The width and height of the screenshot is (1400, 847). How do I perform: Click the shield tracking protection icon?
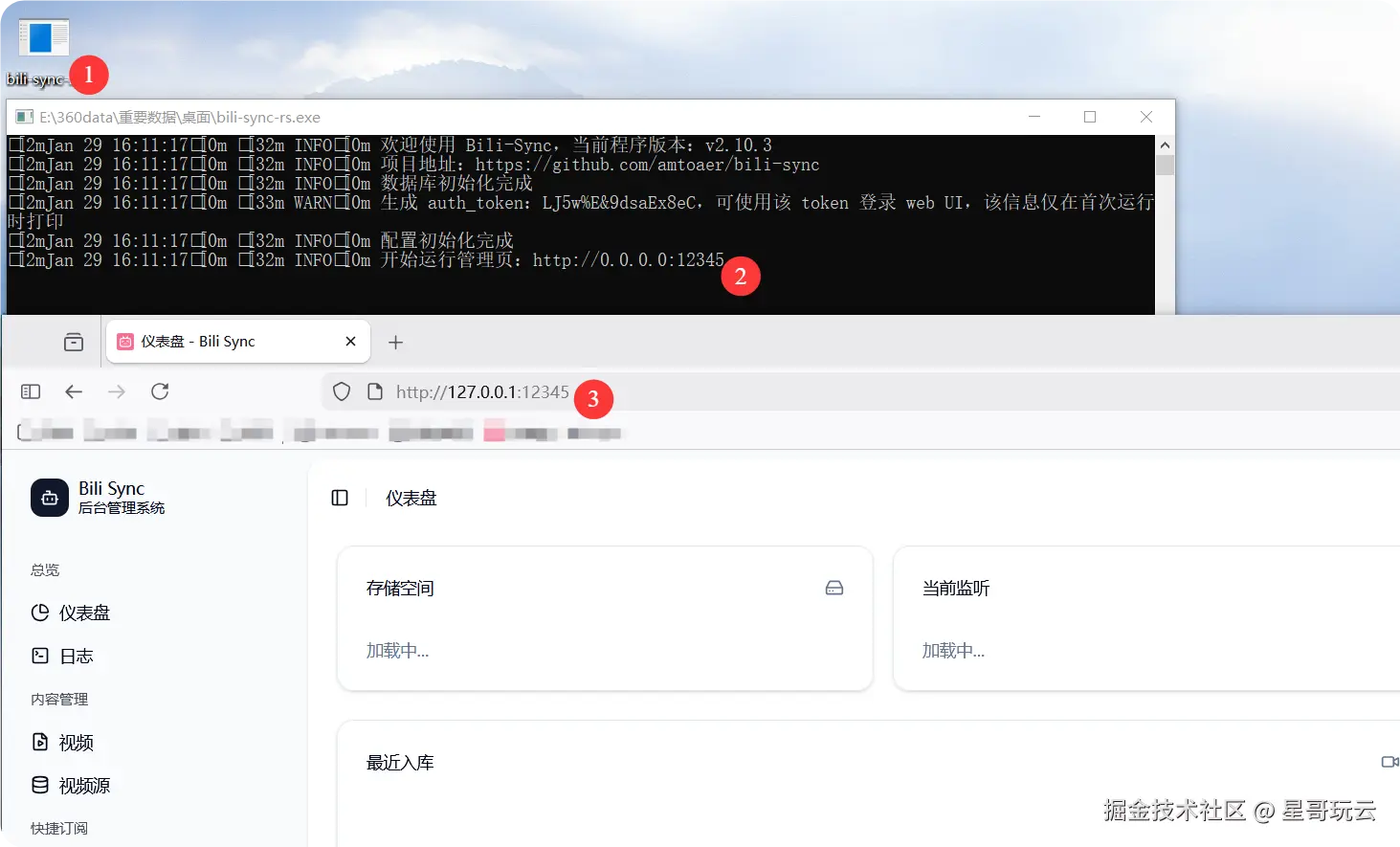tap(342, 391)
